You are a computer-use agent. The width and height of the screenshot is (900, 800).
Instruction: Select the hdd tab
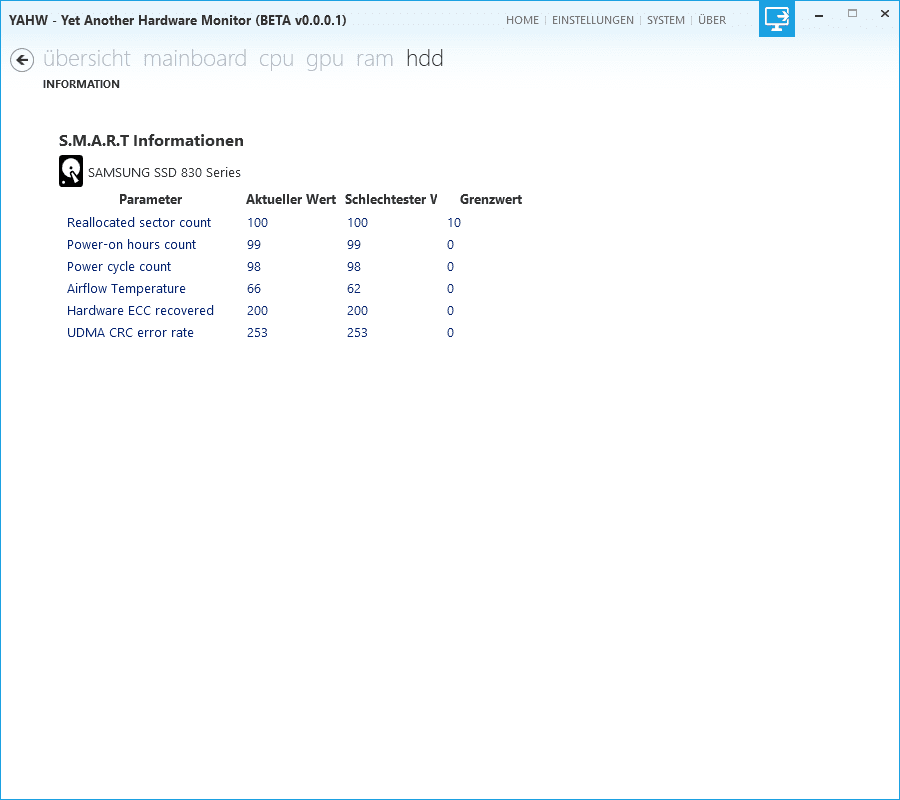pos(425,59)
